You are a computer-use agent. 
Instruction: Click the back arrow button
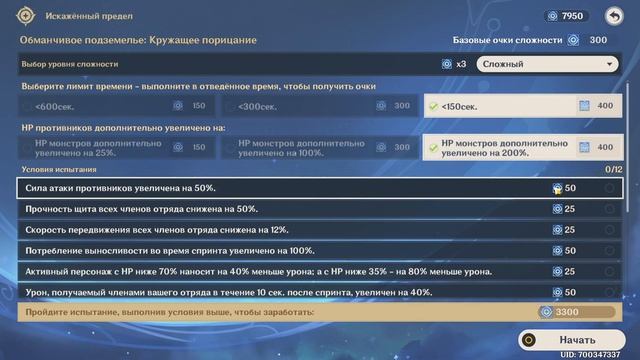[x=614, y=16]
